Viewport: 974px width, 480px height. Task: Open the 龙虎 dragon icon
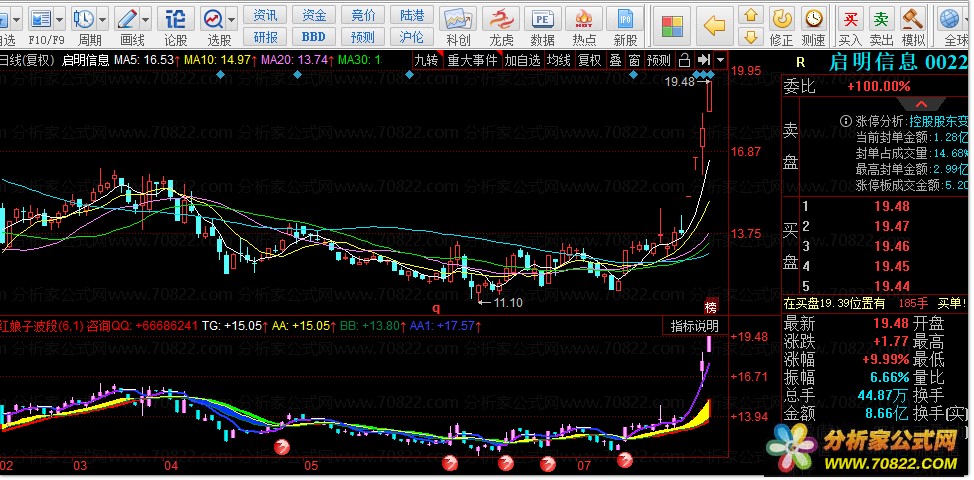[501, 19]
